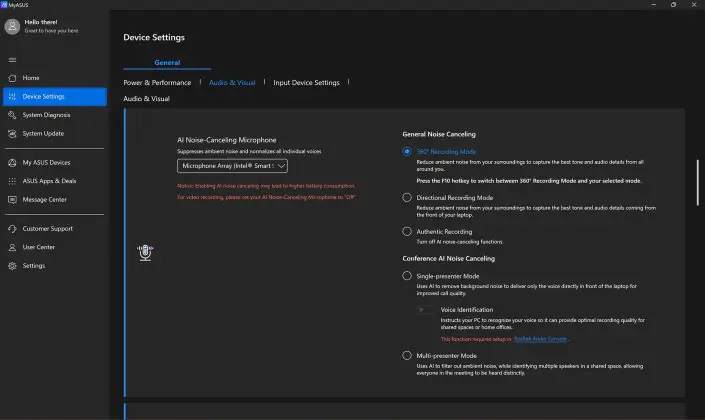This screenshot has width=705, height=420.
Task: Click the Message Center chat icon
Action: pos(12,200)
